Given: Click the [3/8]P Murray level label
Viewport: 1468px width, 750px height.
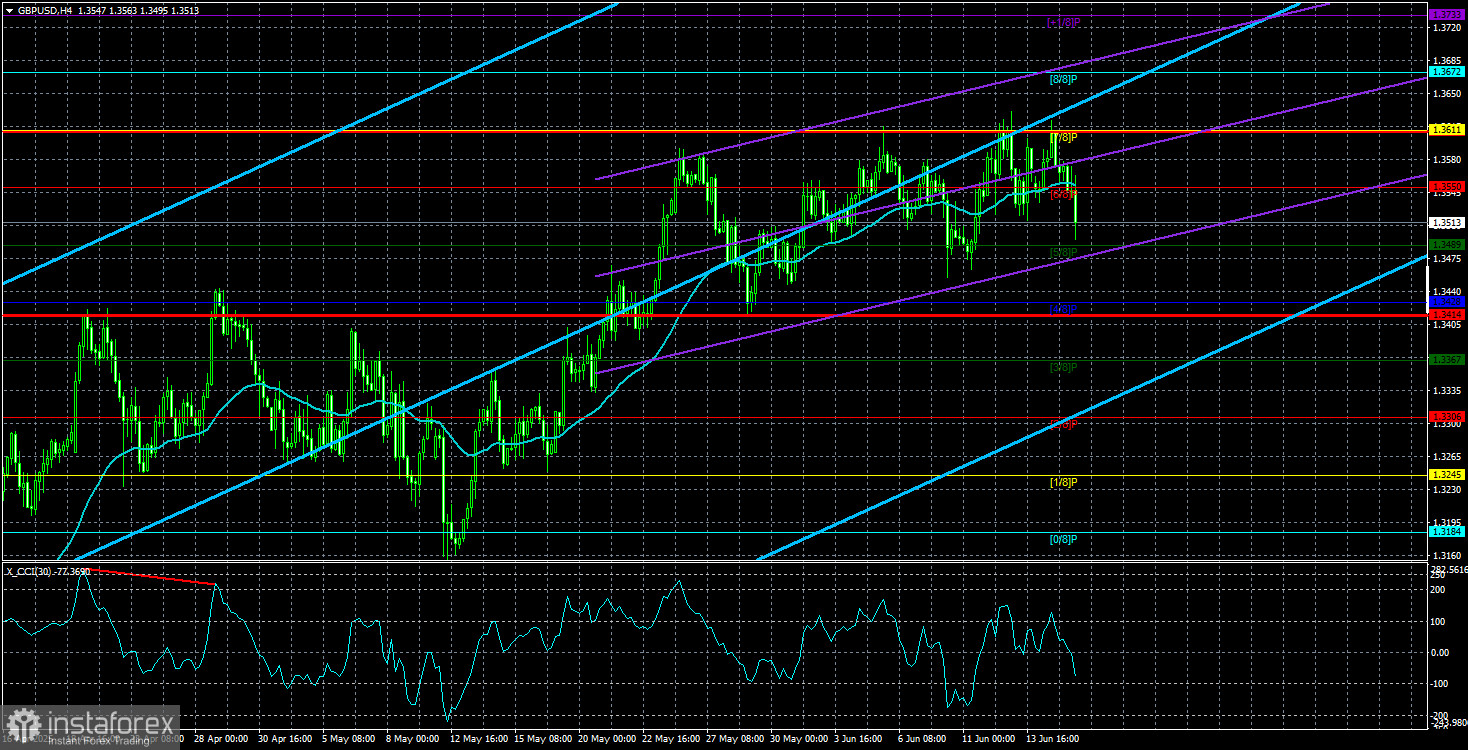Looking at the screenshot, I should (x=1063, y=367).
